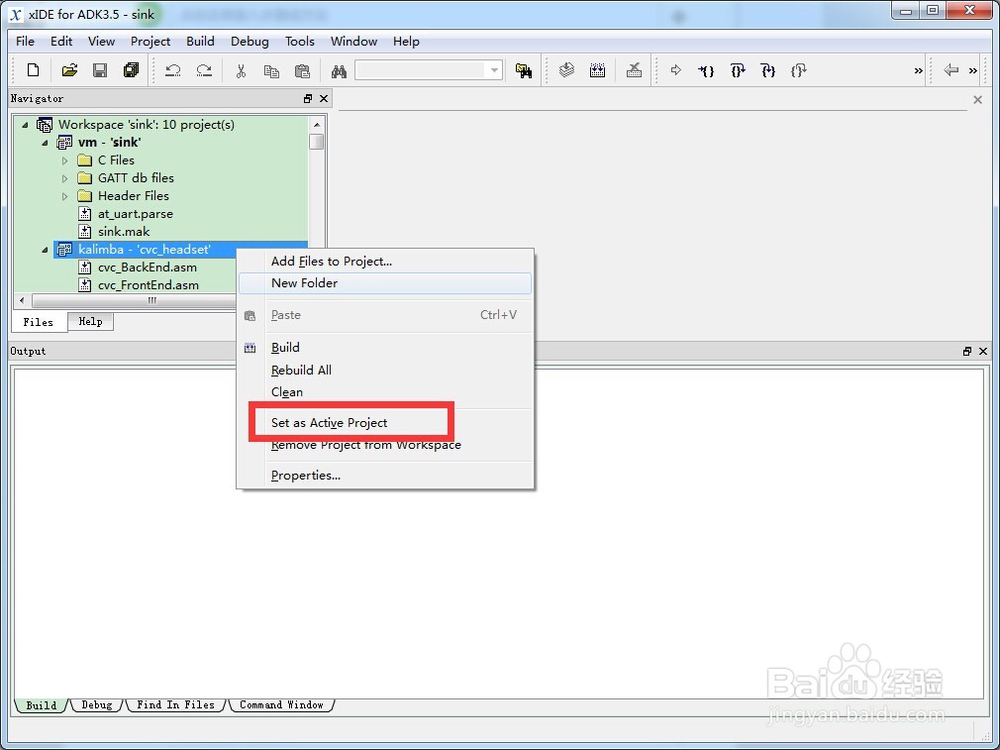Collapse the vm - 'sink' project node
Viewport: 1000px width, 750px height.
45,143
